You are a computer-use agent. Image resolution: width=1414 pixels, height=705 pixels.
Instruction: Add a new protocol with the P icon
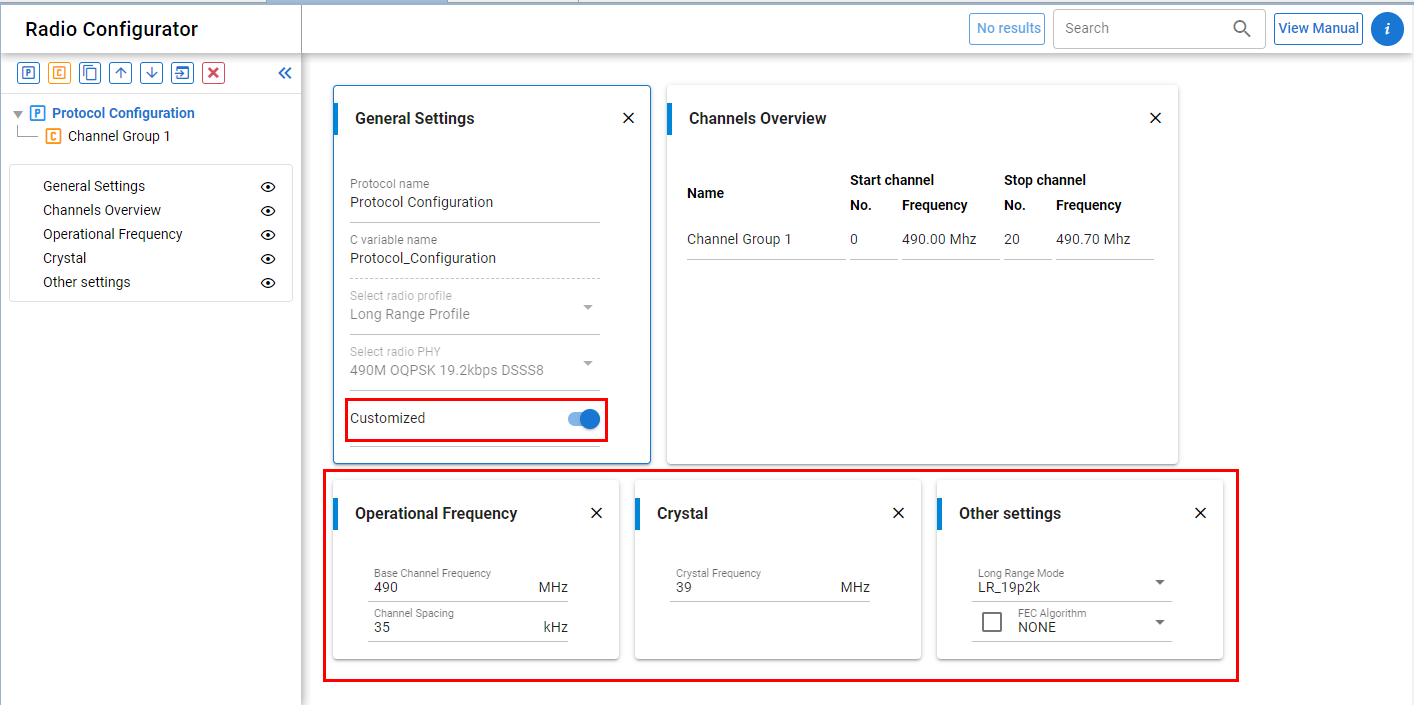[x=29, y=72]
